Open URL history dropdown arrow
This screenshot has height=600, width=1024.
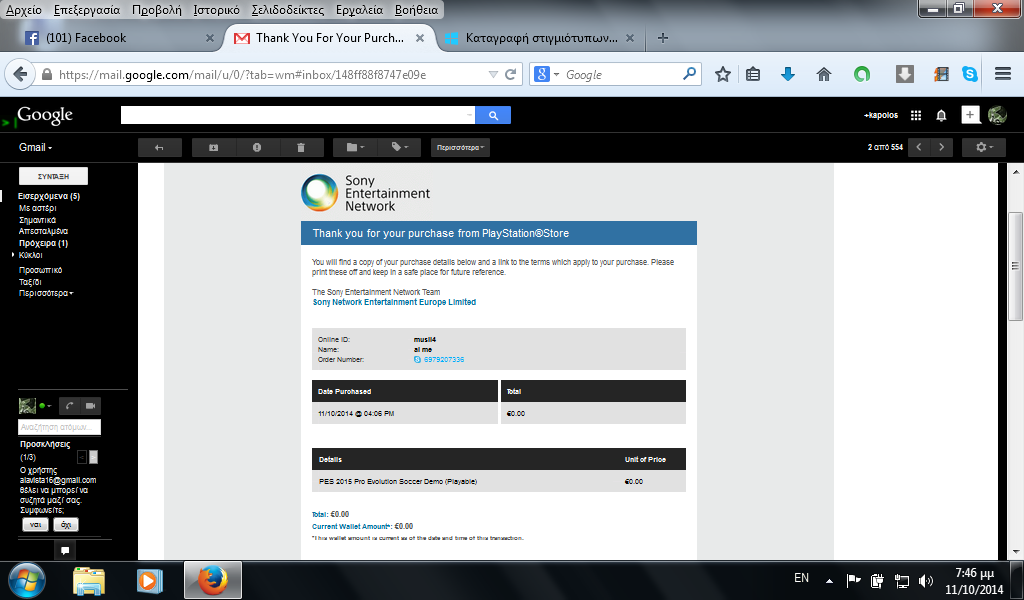point(493,74)
